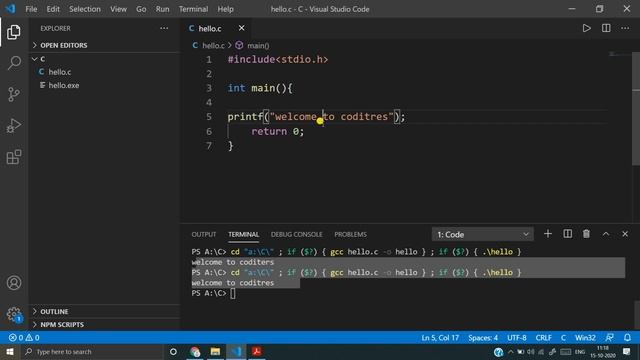The width and height of the screenshot is (640, 360).
Task: Open the Extensions view
Action: tap(14, 157)
